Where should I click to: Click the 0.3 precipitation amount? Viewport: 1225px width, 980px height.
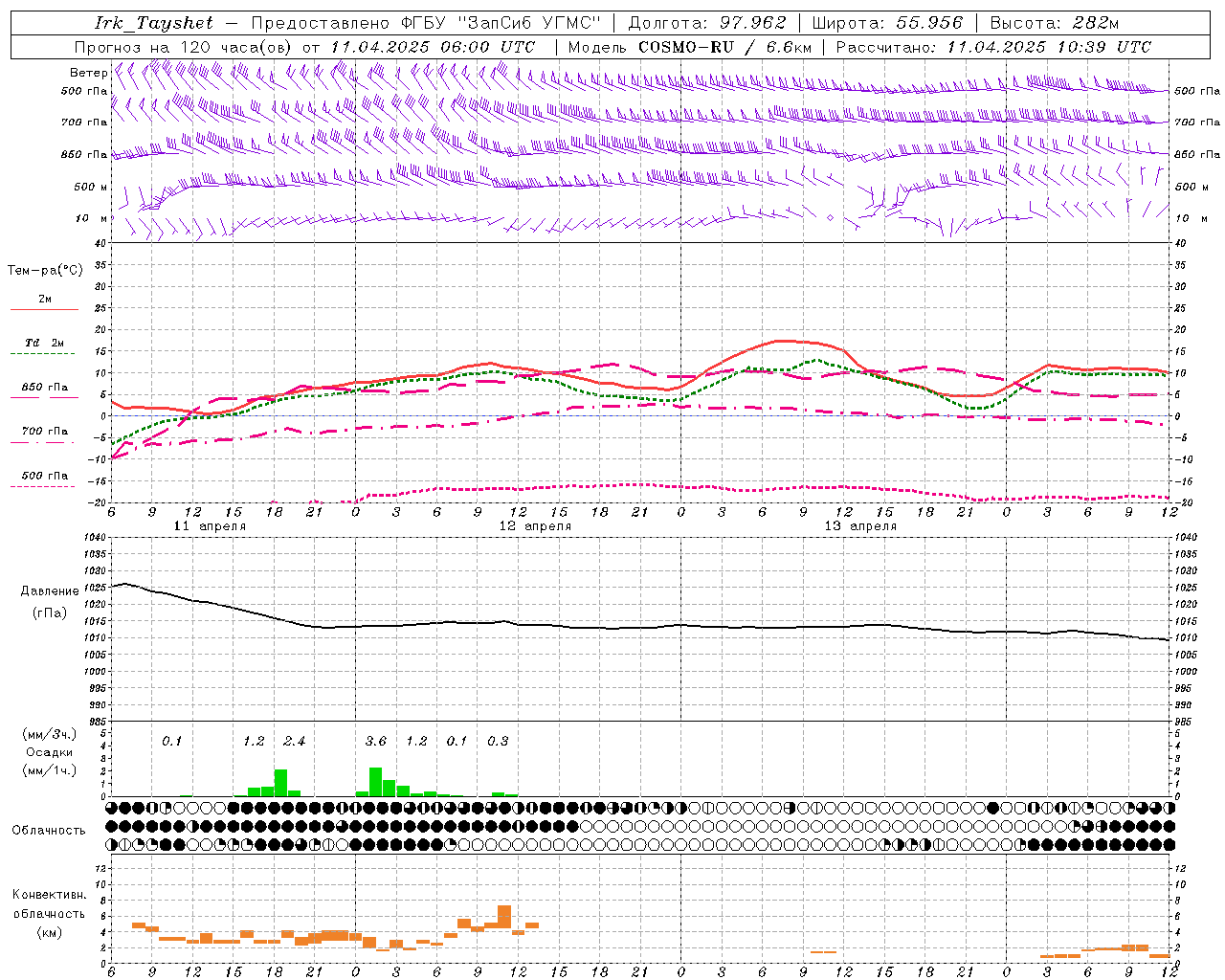pos(498,741)
